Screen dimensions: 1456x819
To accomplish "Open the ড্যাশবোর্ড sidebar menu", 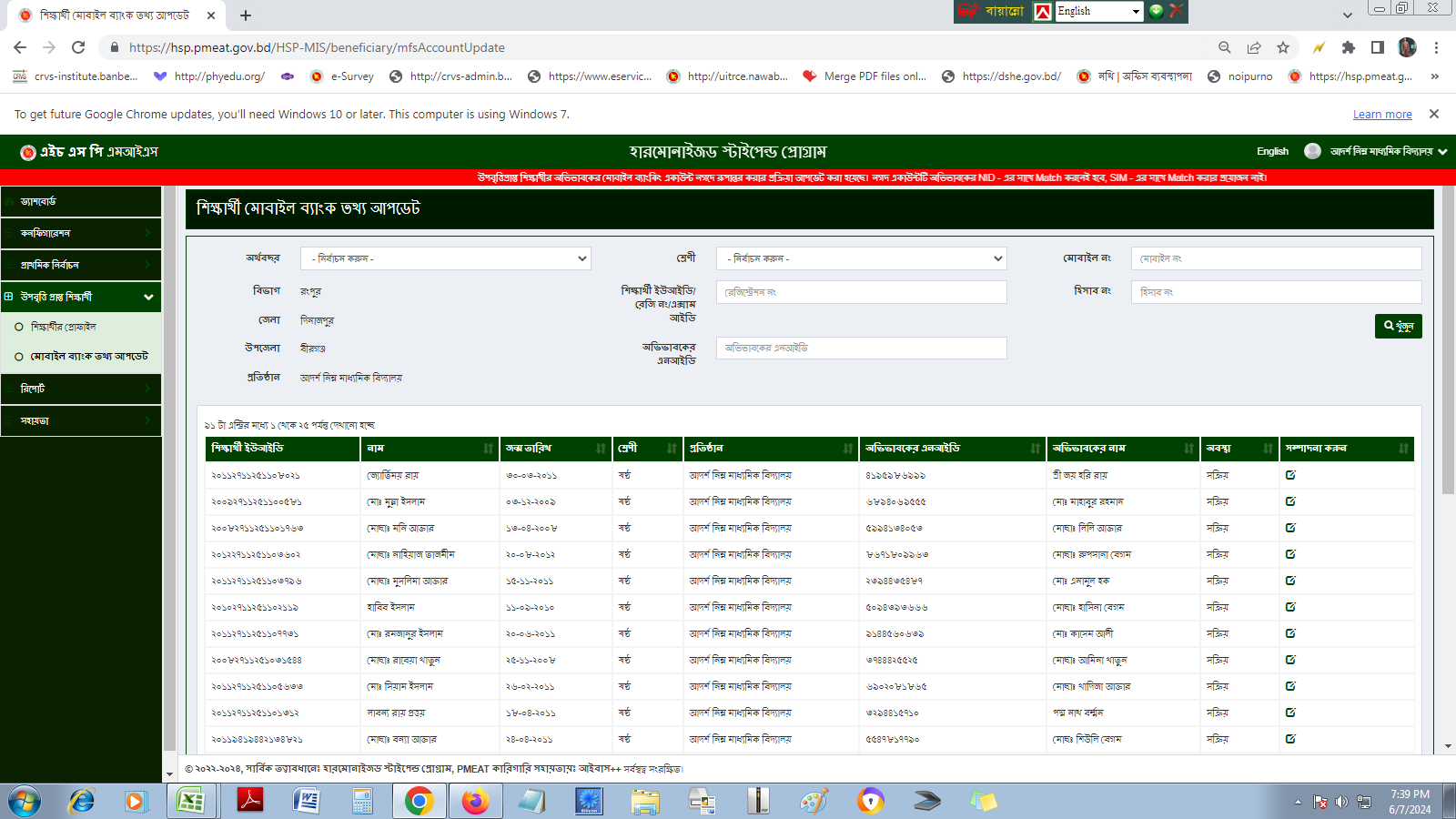I will [82, 201].
